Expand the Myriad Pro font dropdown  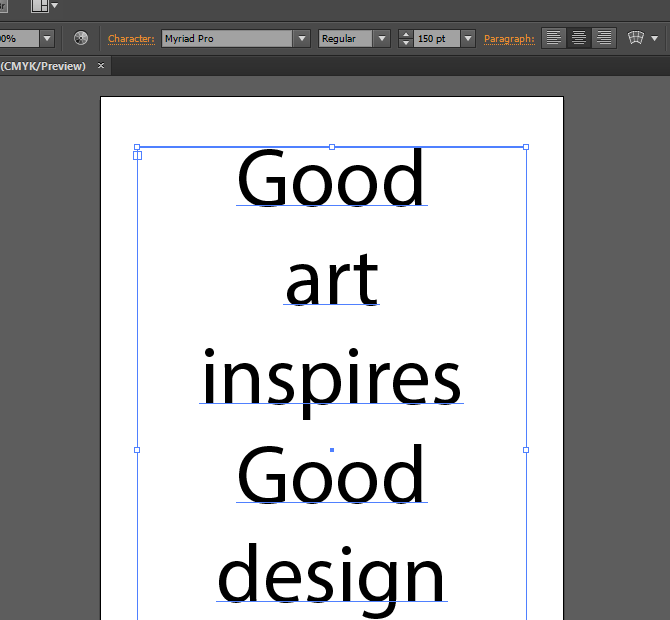[x=301, y=39]
